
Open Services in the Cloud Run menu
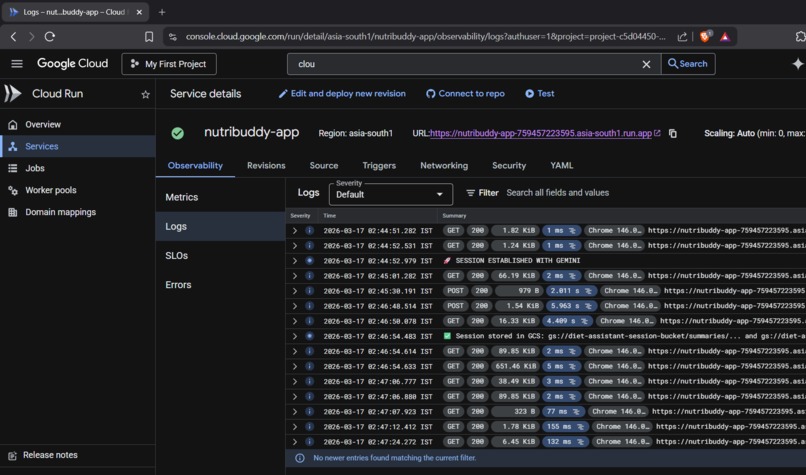click(x=78, y=147)
